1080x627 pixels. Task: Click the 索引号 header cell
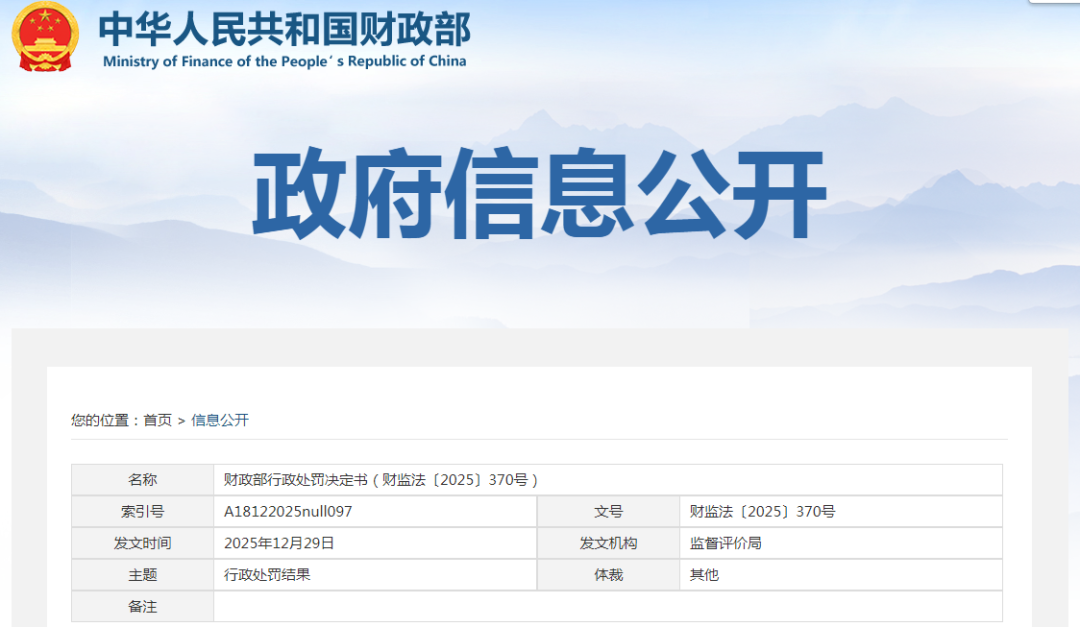143,511
